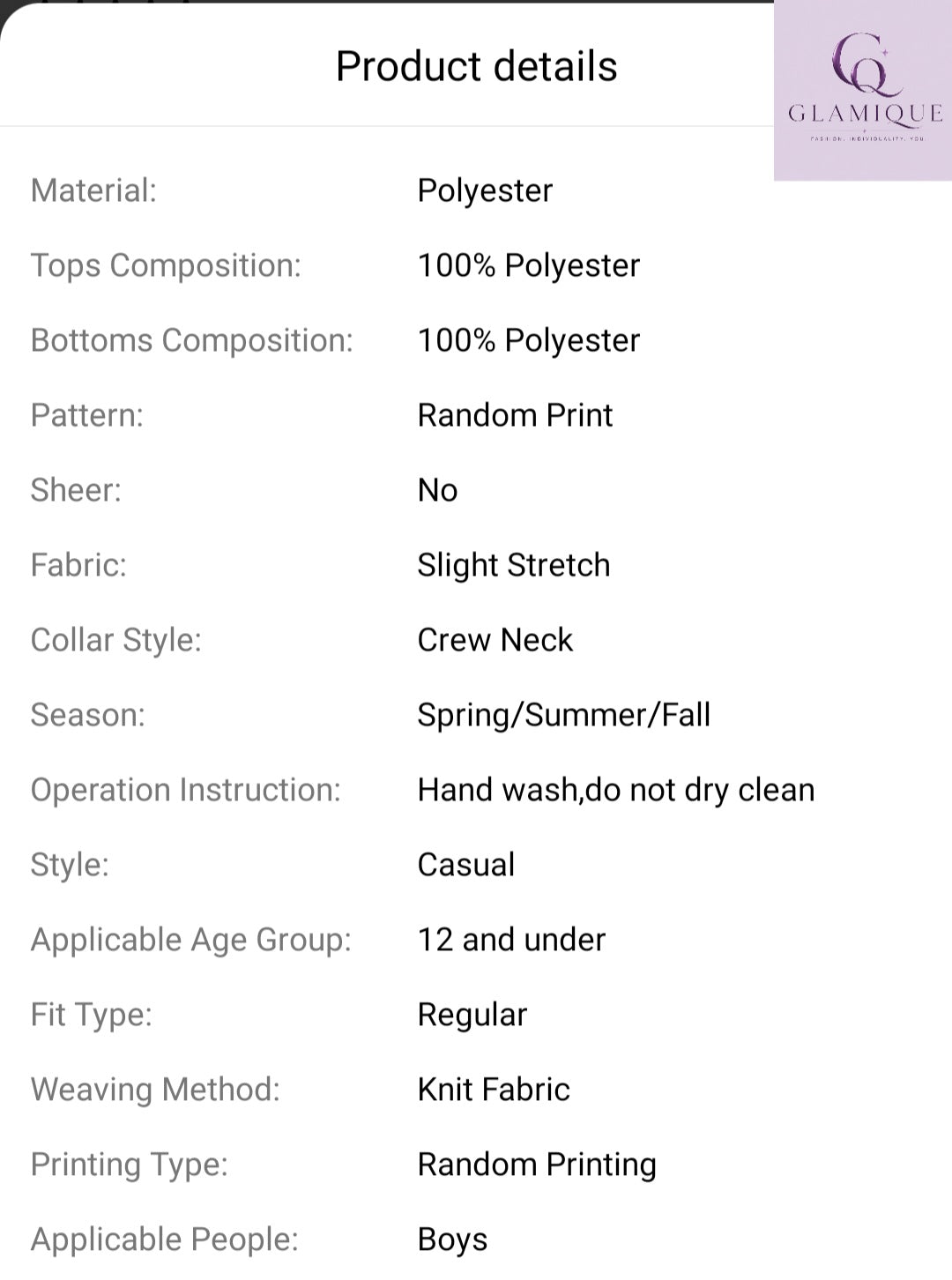Click the Applicable Age Group label
Viewport: 952px width, 1280px height.
pos(191,941)
